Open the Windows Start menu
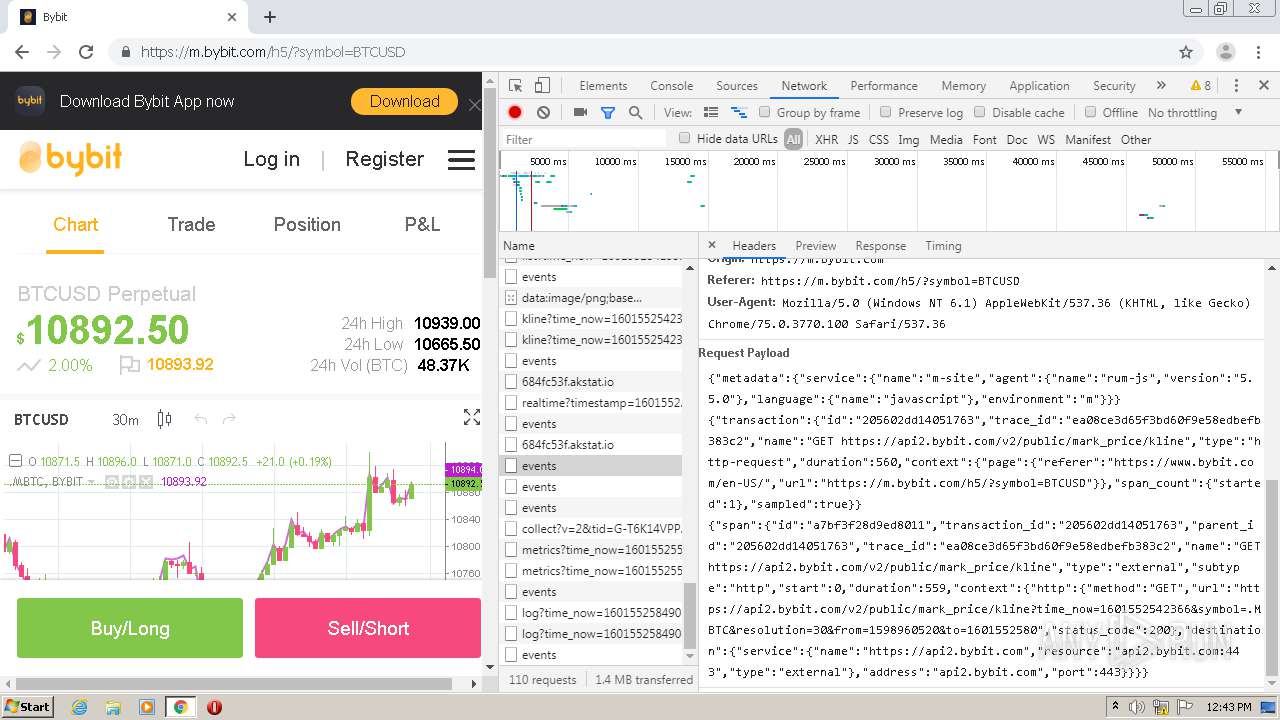Viewport: 1280px width, 720px height. [27, 707]
